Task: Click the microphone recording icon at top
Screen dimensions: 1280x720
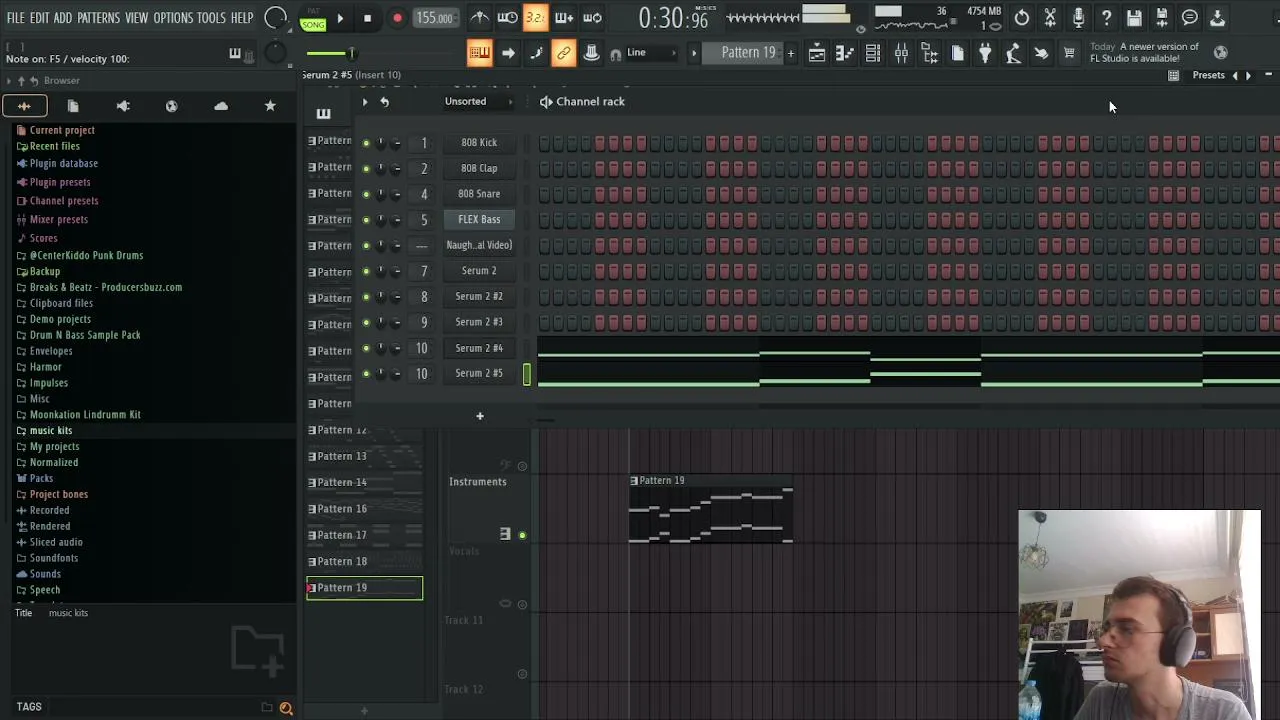Action: coord(1078,18)
